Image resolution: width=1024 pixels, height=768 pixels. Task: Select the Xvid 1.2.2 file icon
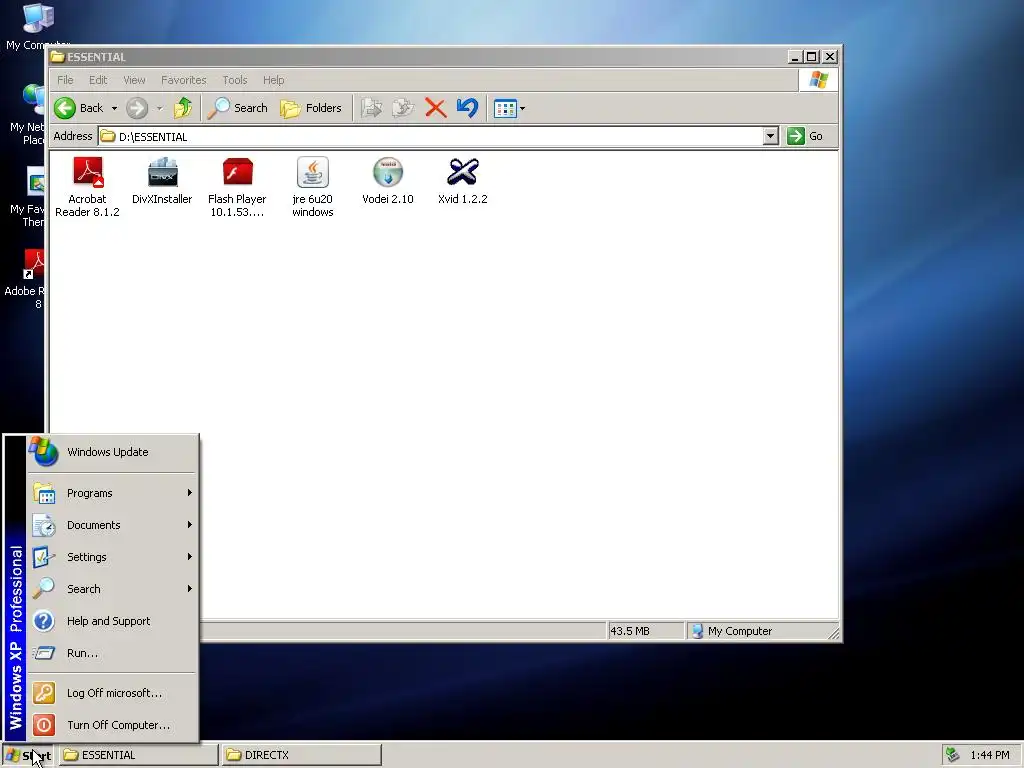coord(463,172)
